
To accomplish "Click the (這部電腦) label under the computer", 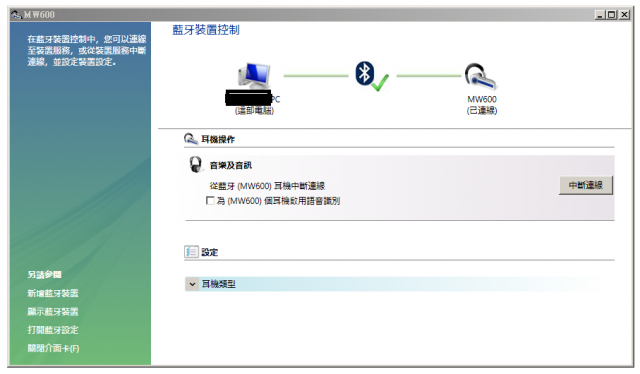I will tap(254, 111).
